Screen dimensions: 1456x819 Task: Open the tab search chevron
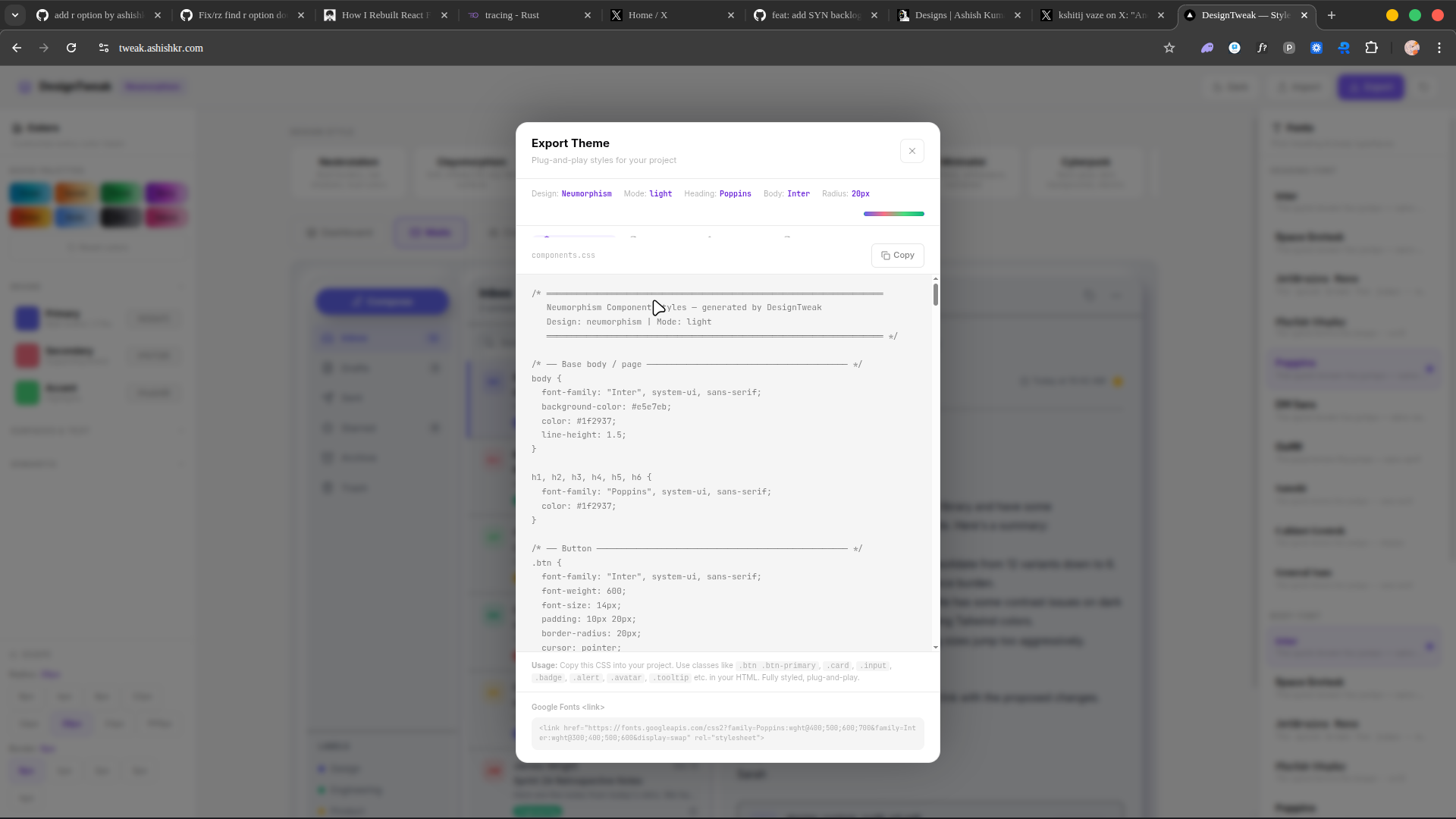coord(14,14)
